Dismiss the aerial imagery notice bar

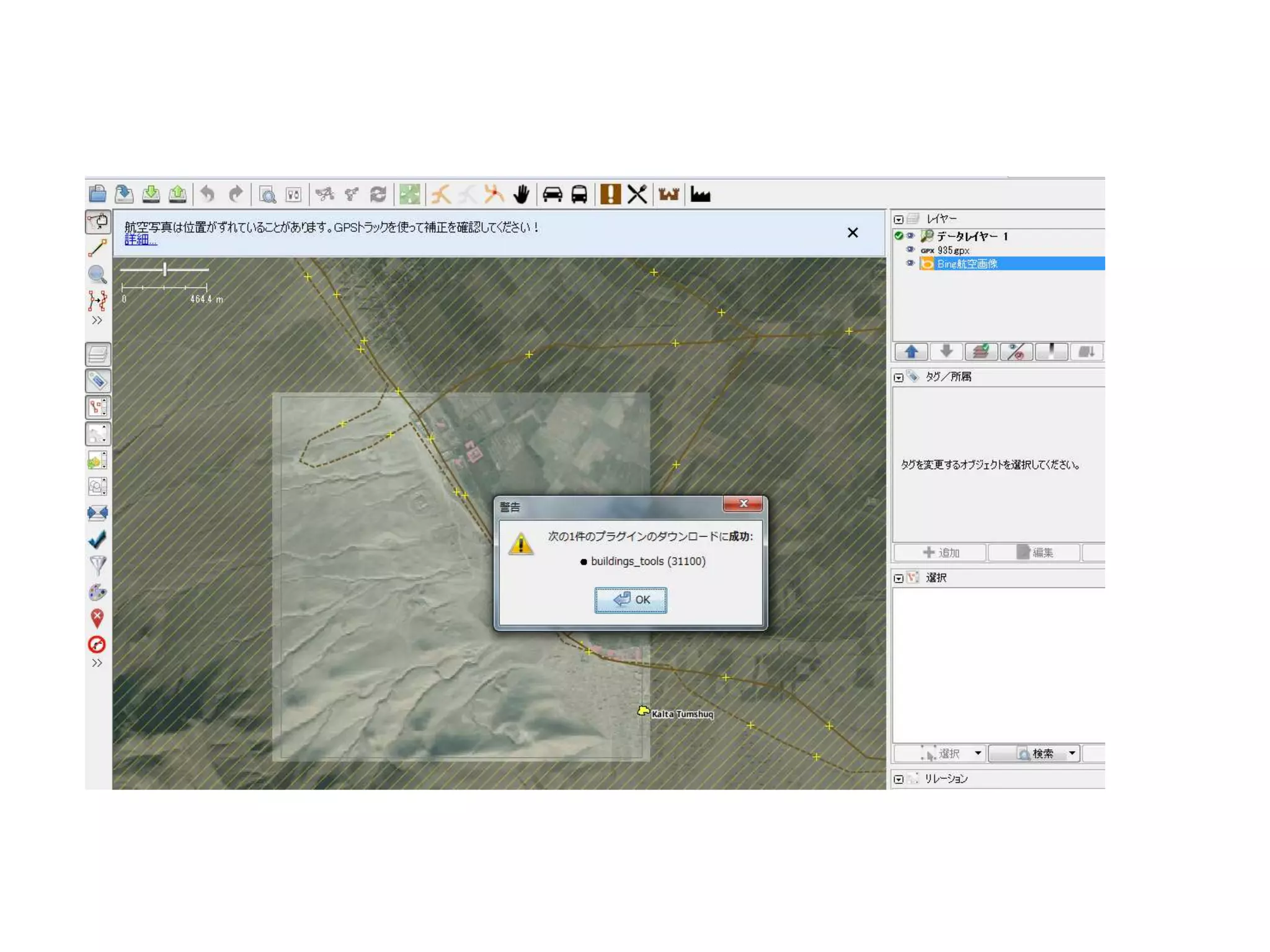click(x=853, y=232)
